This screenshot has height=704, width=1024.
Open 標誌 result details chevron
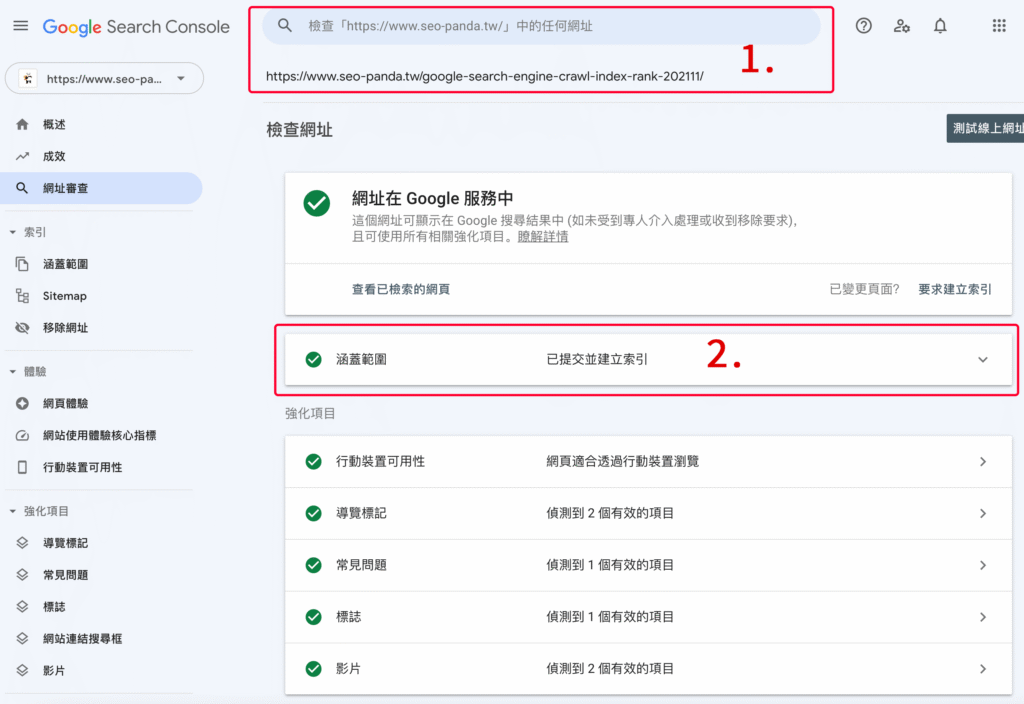click(x=983, y=617)
